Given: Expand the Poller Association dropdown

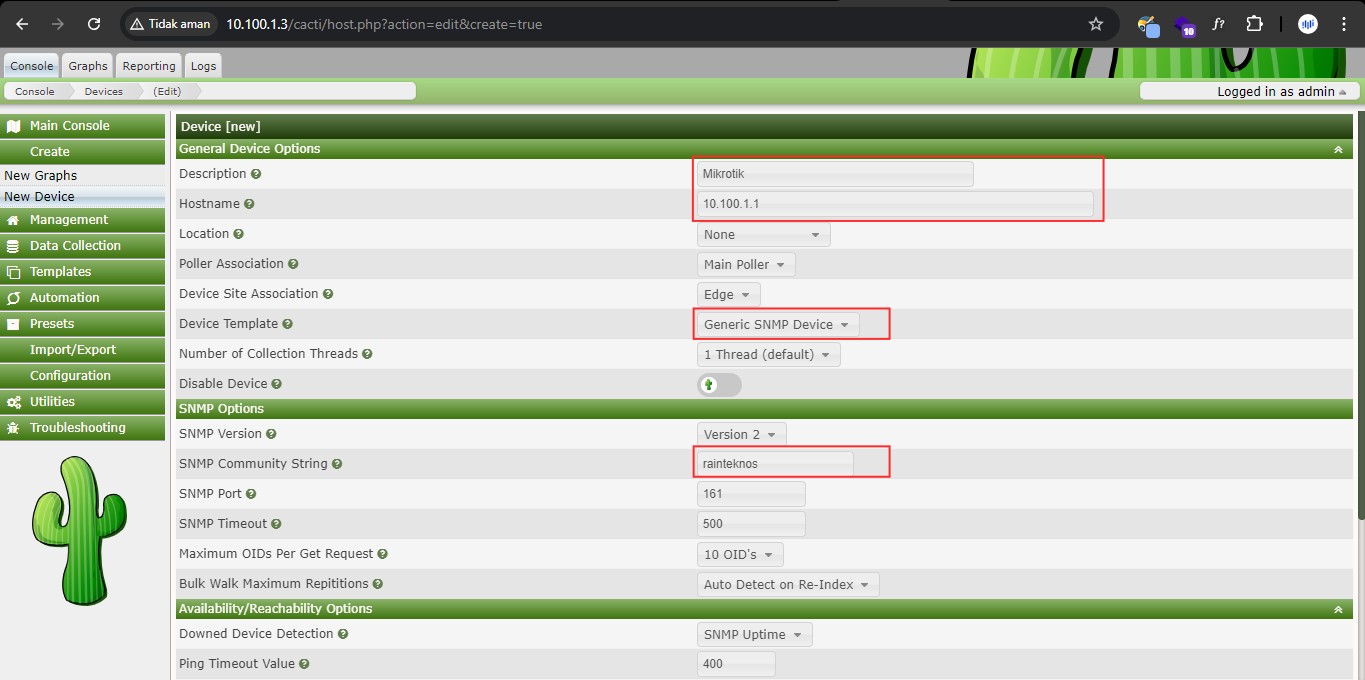Looking at the screenshot, I should click(745, 264).
